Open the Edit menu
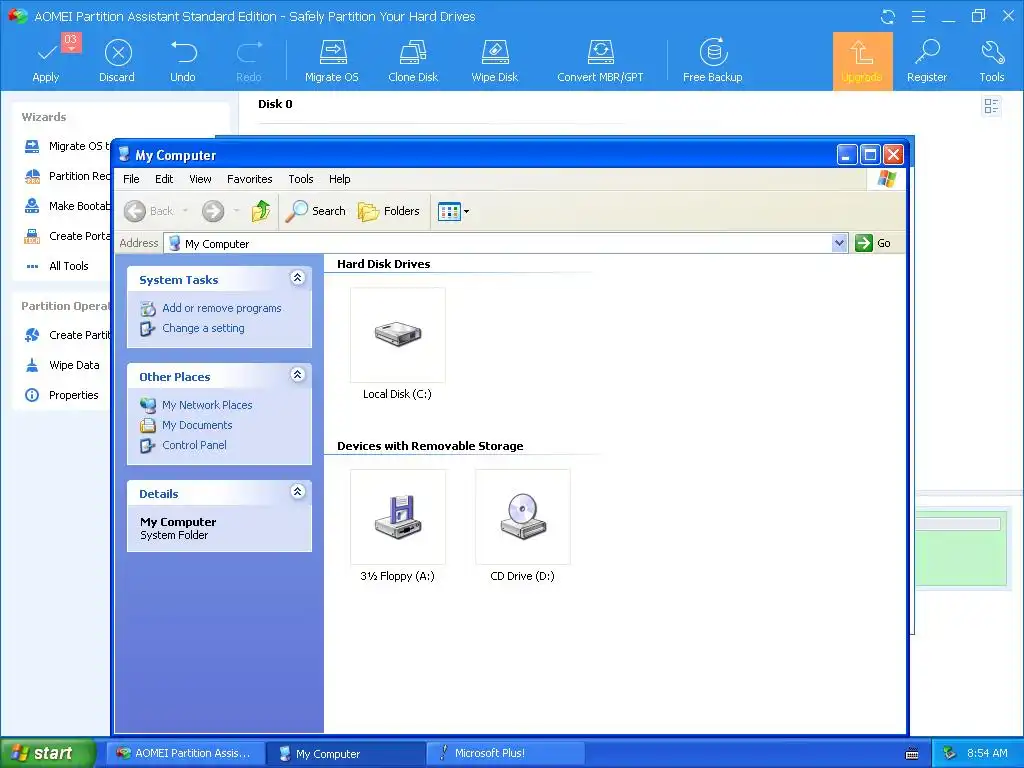This screenshot has height=768, width=1024. click(x=164, y=179)
